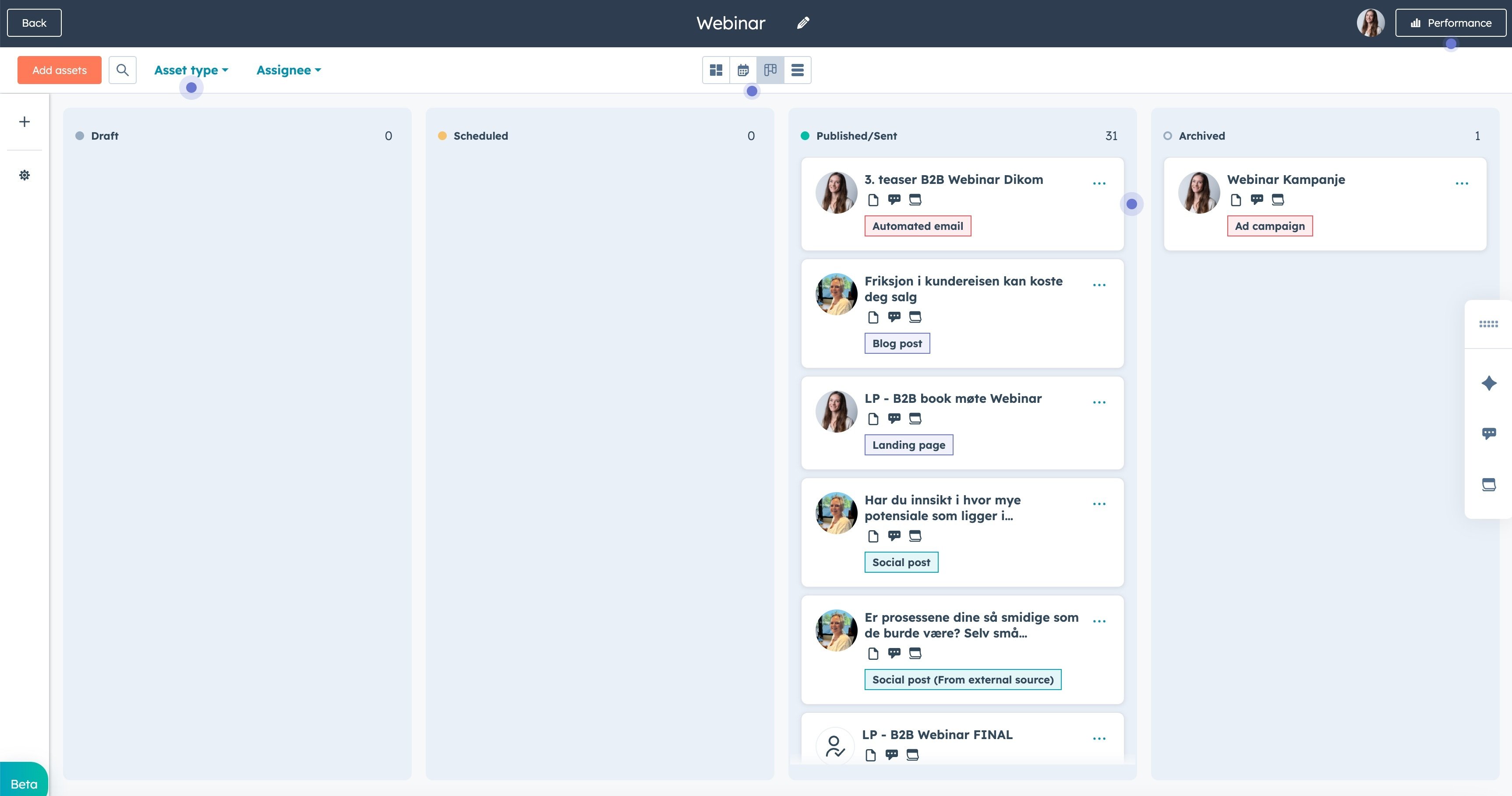1512x796 pixels.
Task: Open comment icon on Webinar Kampanje card
Action: click(1257, 200)
